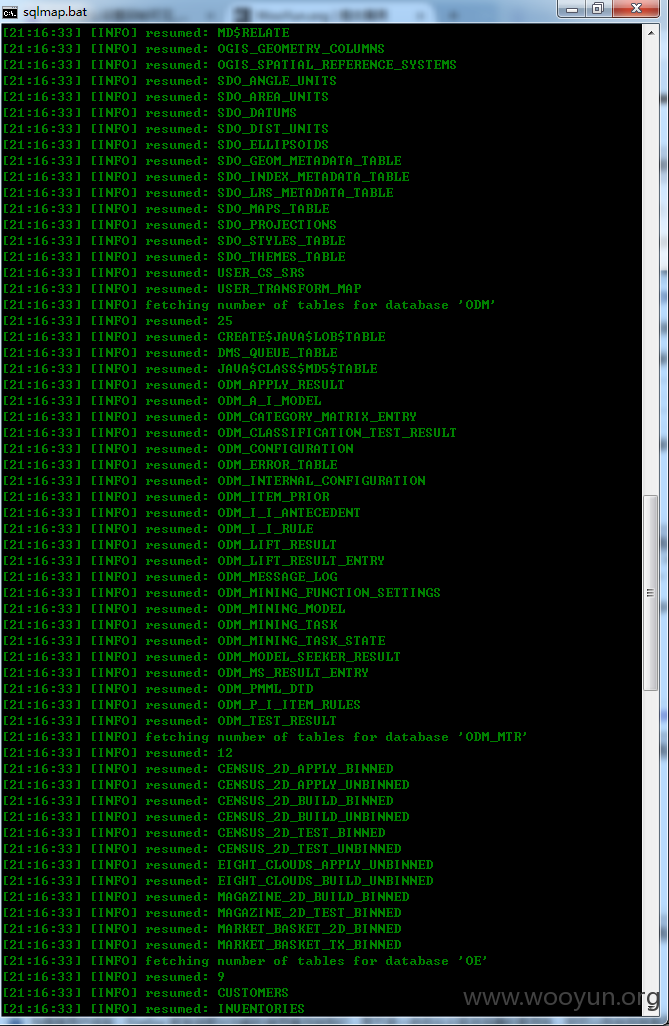Viewport: 669px width, 1026px height.
Task: Click the ODM_I_I_RULE entry
Action: click(265, 529)
